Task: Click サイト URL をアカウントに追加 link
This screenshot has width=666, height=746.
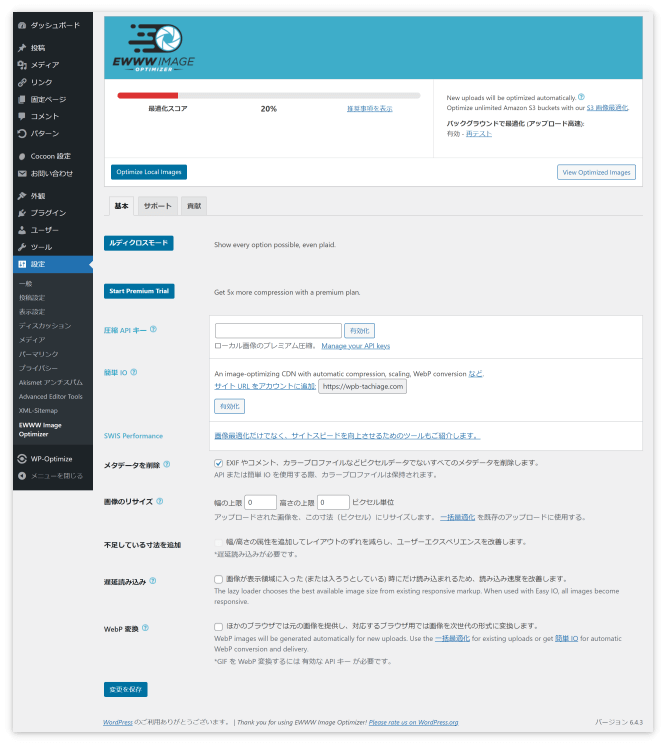Action: tap(265, 386)
